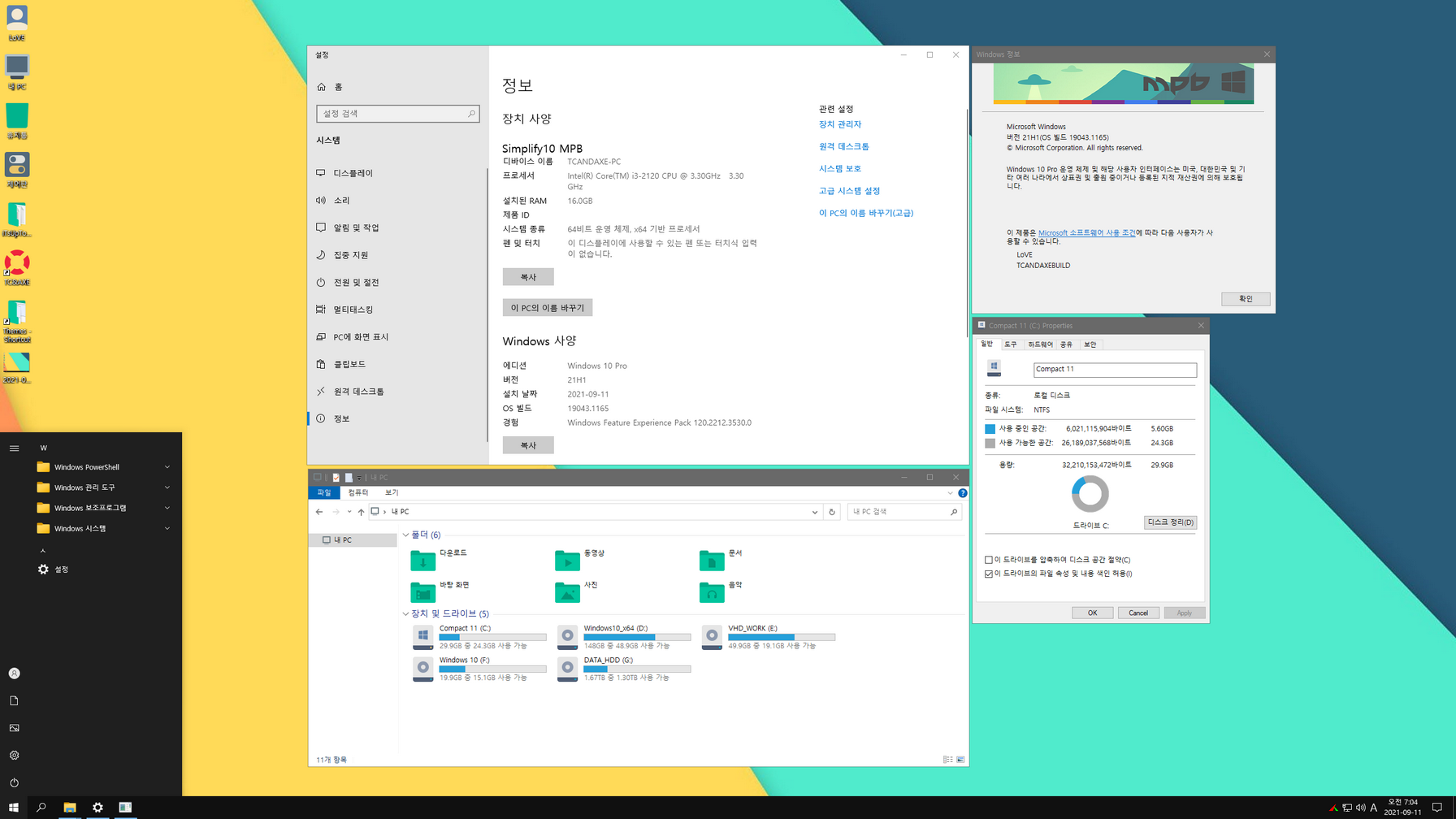Open the 컴퓨터 ribbon tab
1456x819 pixels.
coord(358,492)
